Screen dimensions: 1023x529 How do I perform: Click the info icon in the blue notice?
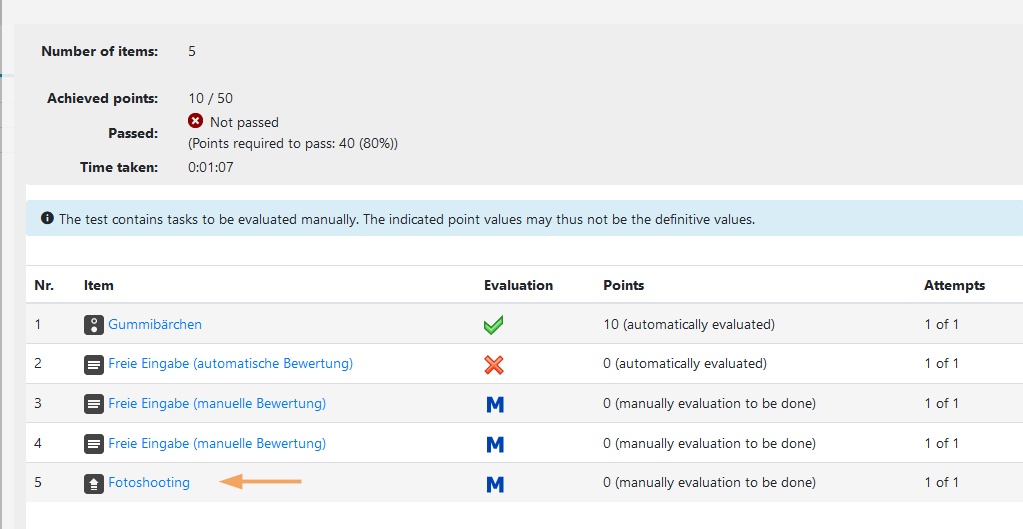pyautogui.click(x=47, y=218)
